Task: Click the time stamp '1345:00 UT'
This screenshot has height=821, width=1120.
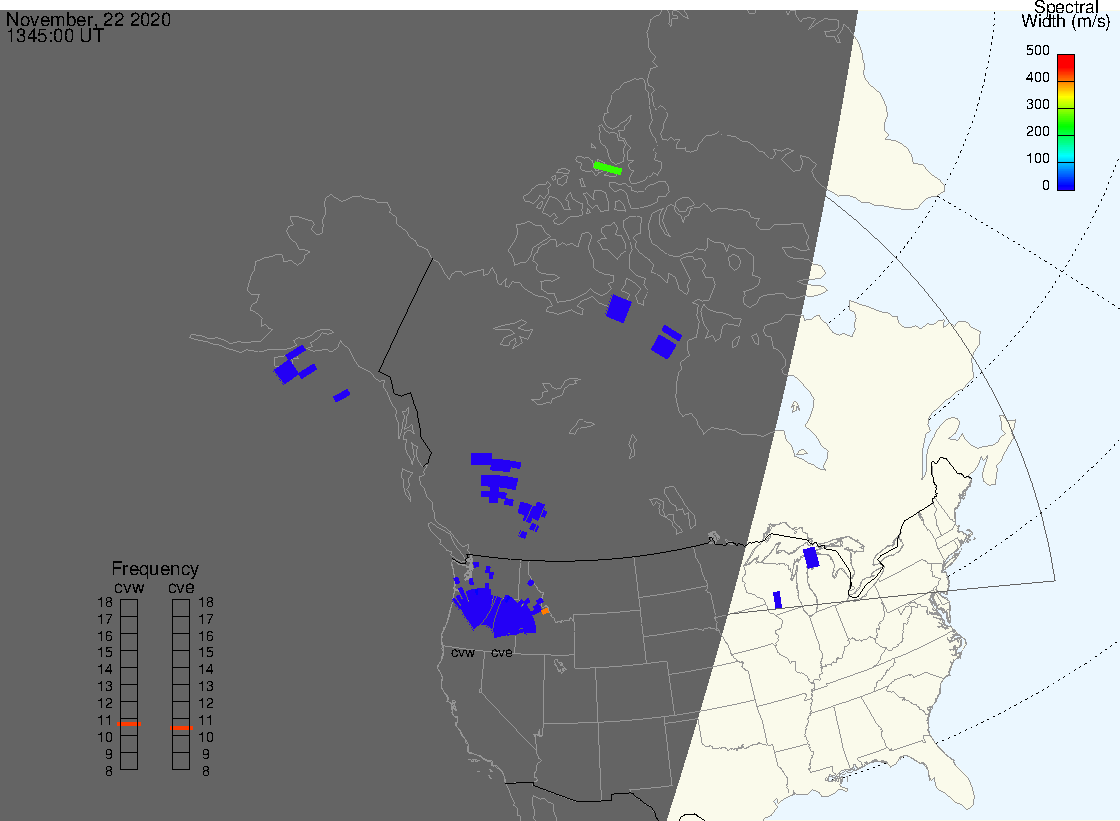Action: pos(55,36)
